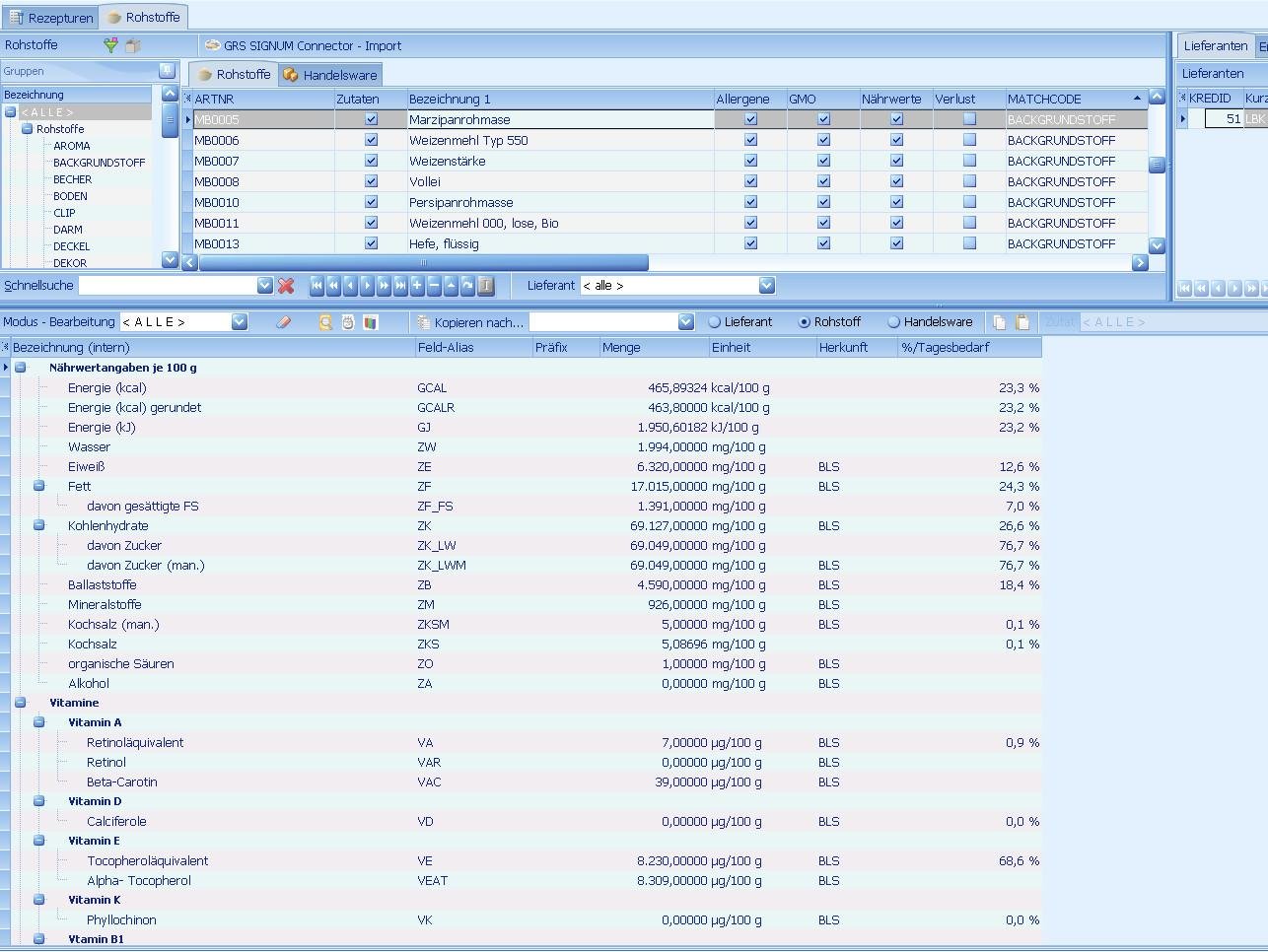
Task: Select the Lieferant radio button
Action: tap(715, 322)
